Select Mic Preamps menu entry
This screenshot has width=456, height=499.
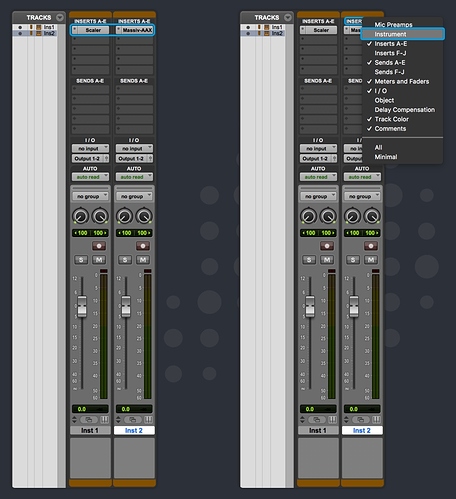click(x=402, y=25)
